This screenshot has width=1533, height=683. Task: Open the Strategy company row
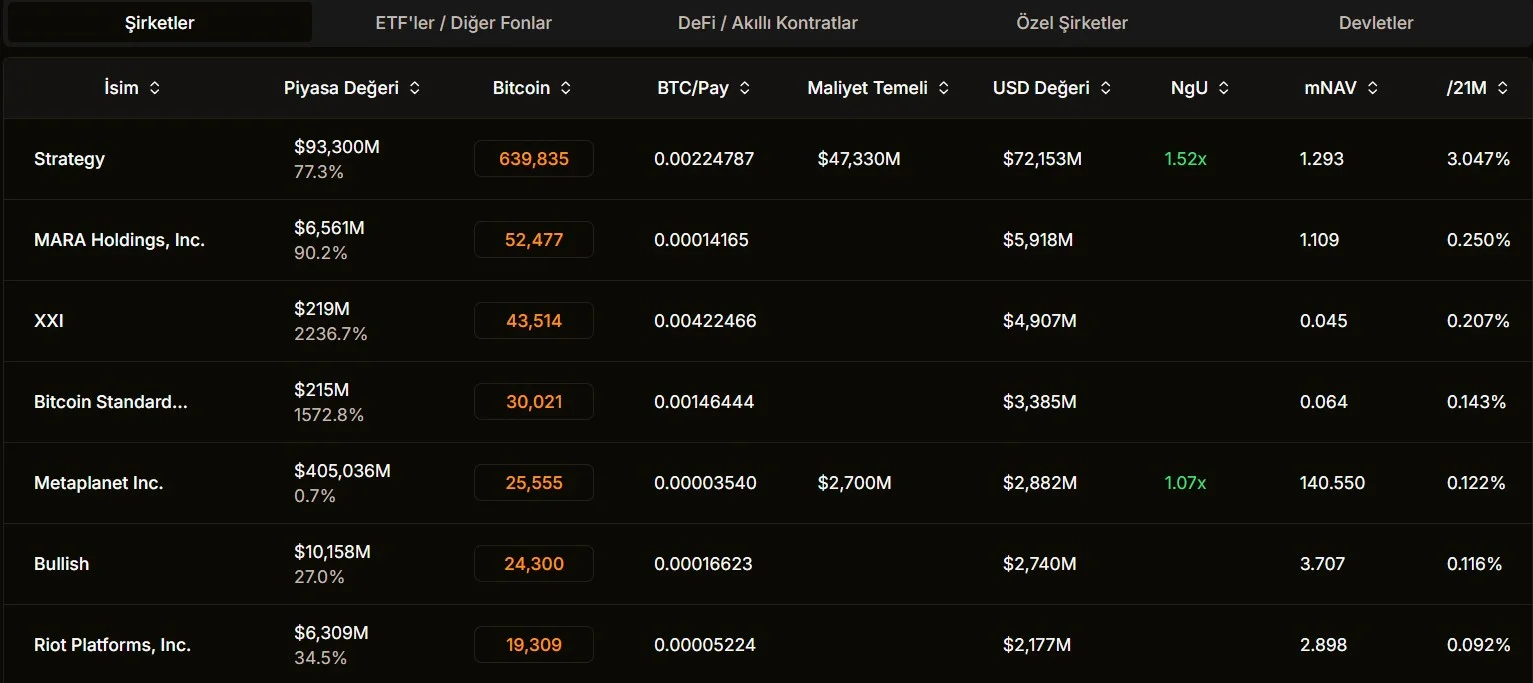tap(69, 159)
